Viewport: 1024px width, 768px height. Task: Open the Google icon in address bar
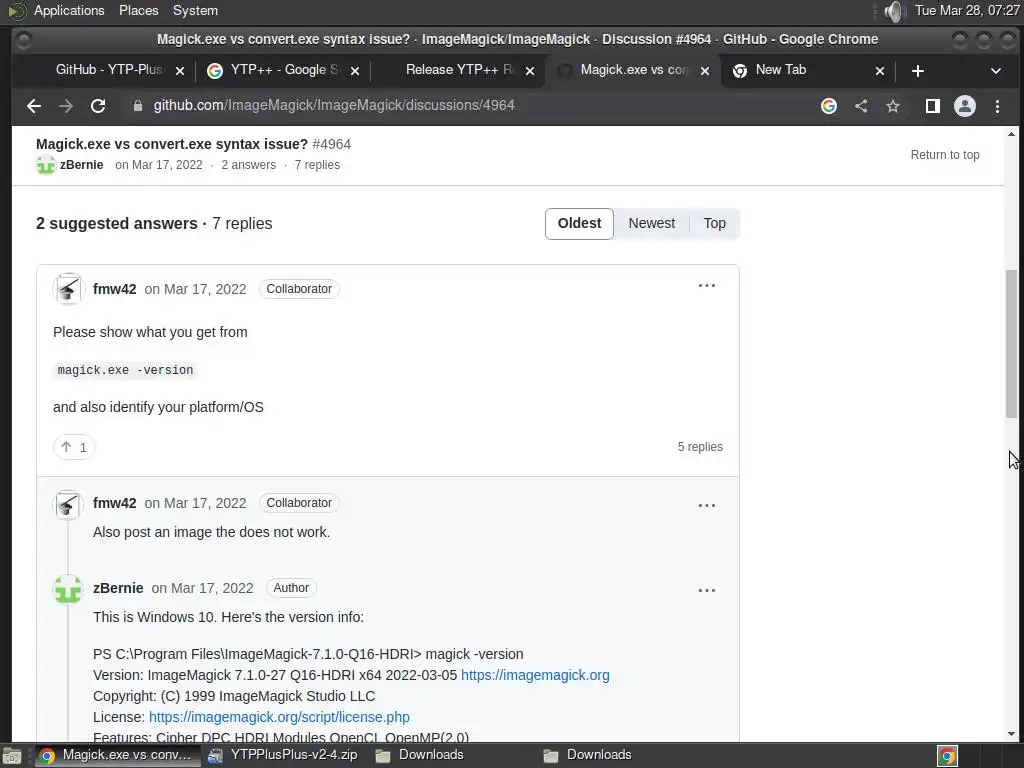coord(829,106)
